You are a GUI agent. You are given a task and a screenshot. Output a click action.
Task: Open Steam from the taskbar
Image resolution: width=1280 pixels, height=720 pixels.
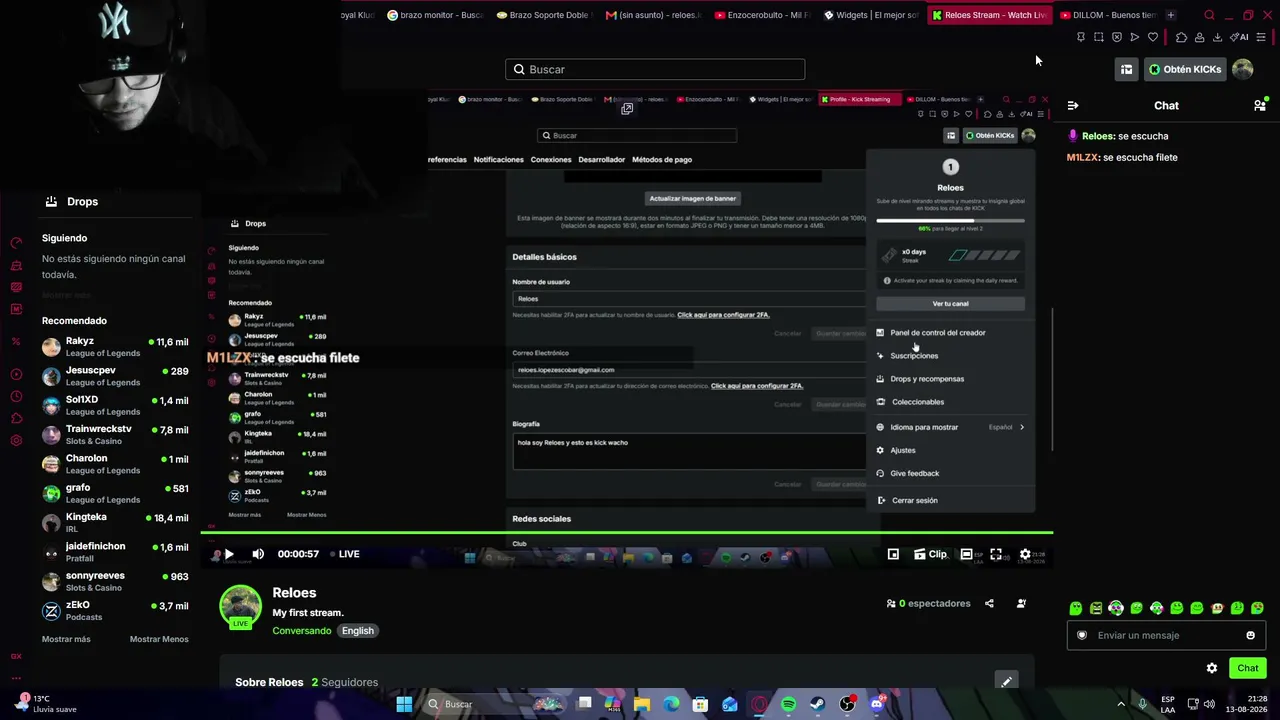point(817,704)
